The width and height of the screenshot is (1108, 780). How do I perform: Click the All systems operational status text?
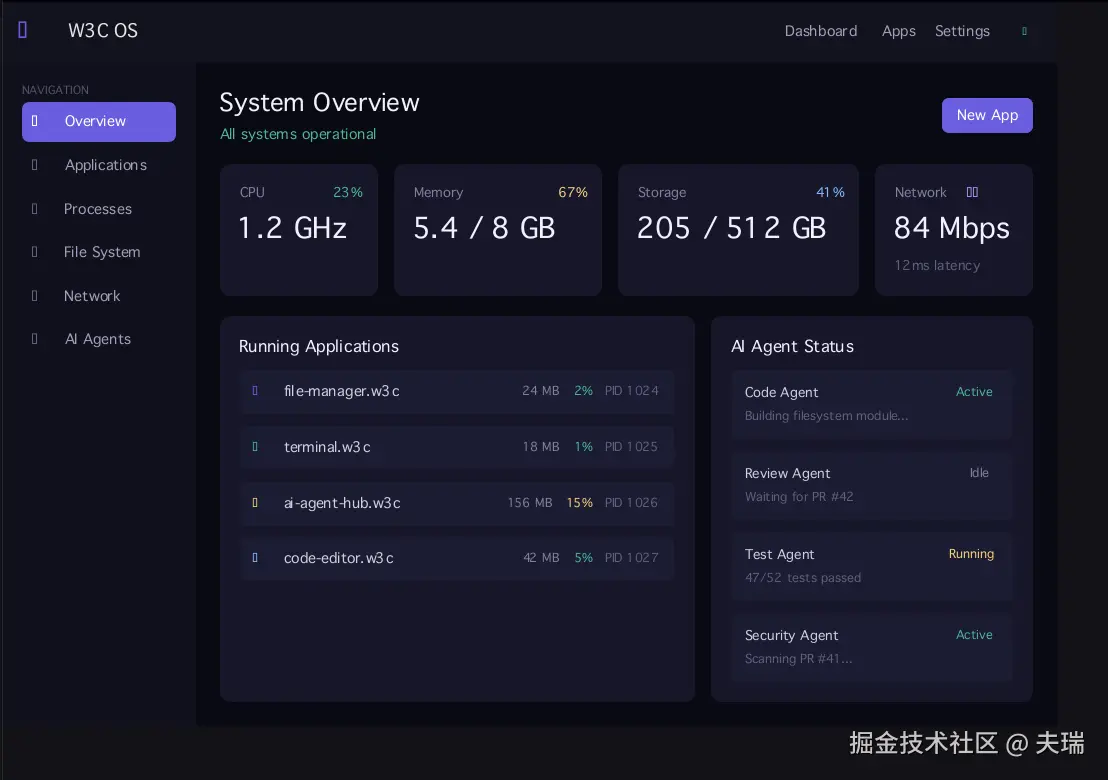pyautogui.click(x=298, y=134)
